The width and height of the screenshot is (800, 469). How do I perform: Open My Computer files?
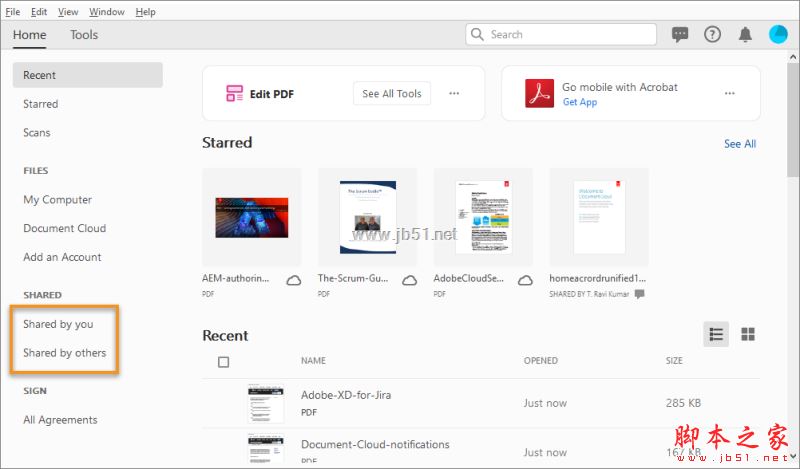58,200
